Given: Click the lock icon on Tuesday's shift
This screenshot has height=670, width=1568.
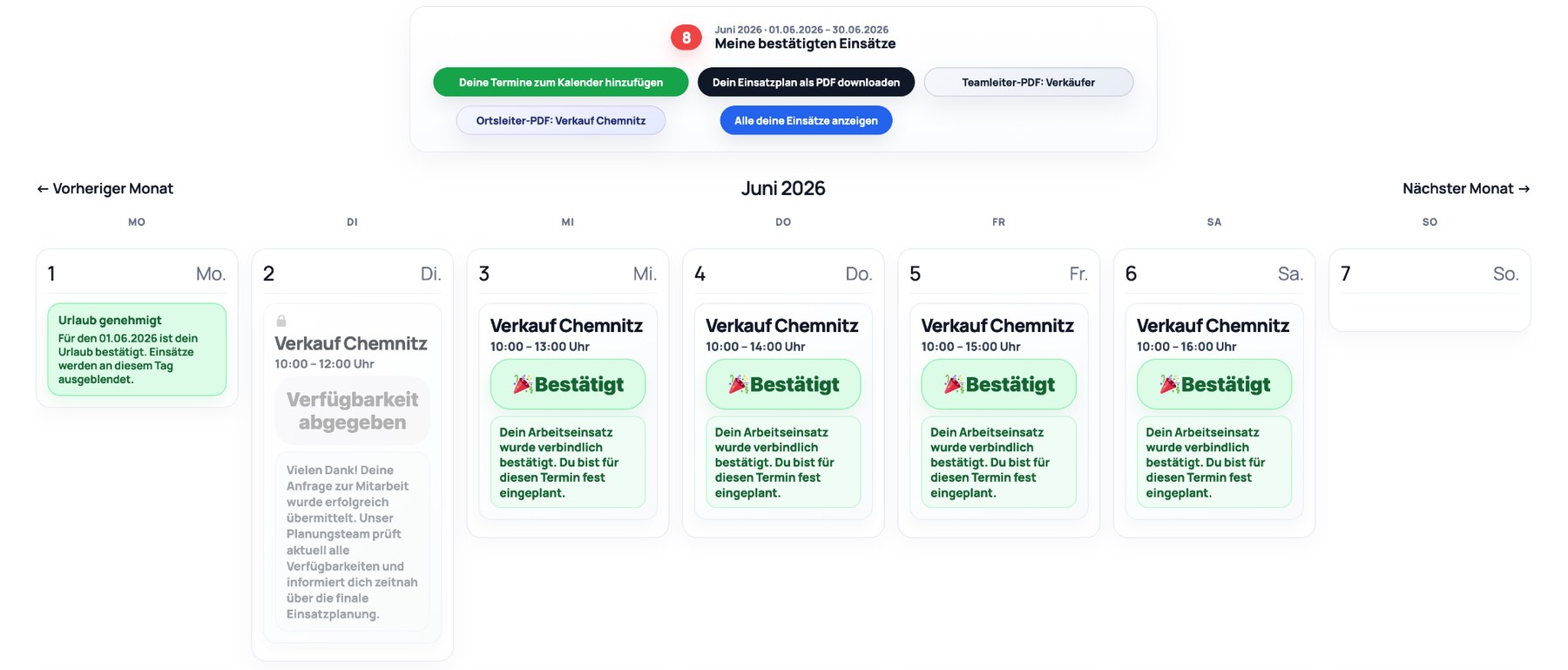Looking at the screenshot, I should 281,321.
